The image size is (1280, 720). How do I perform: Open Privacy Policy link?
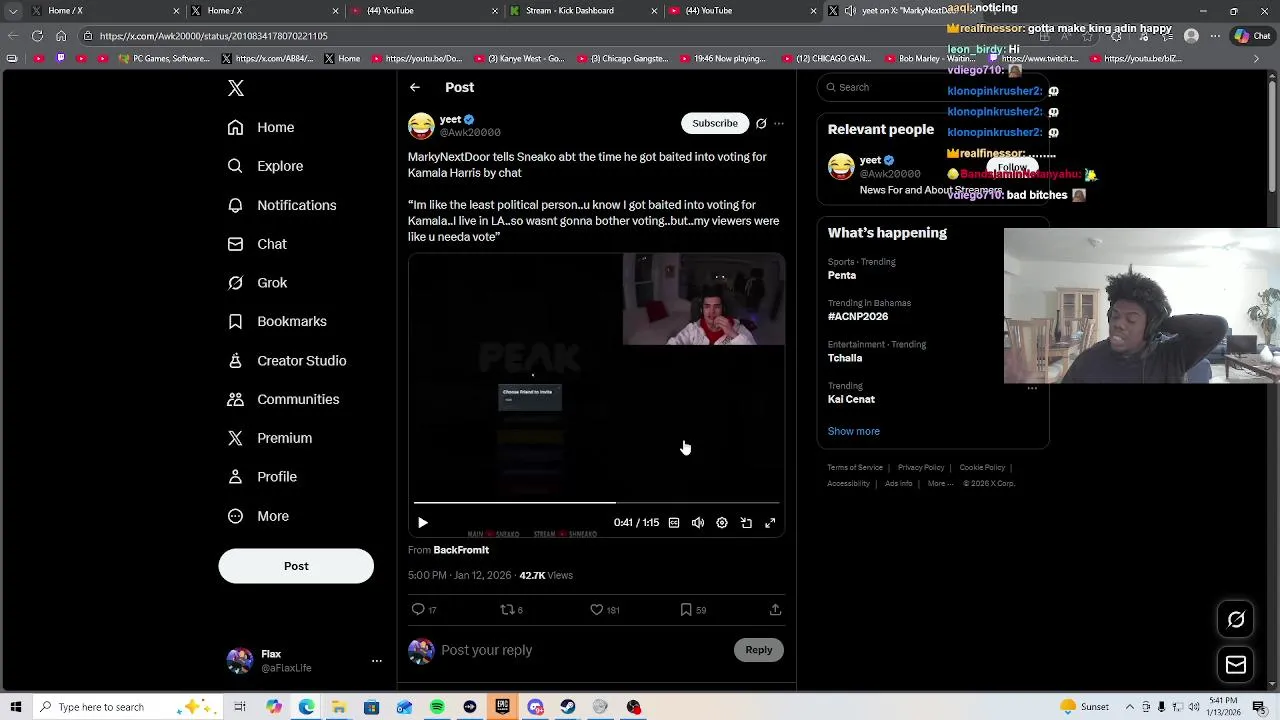point(921,467)
